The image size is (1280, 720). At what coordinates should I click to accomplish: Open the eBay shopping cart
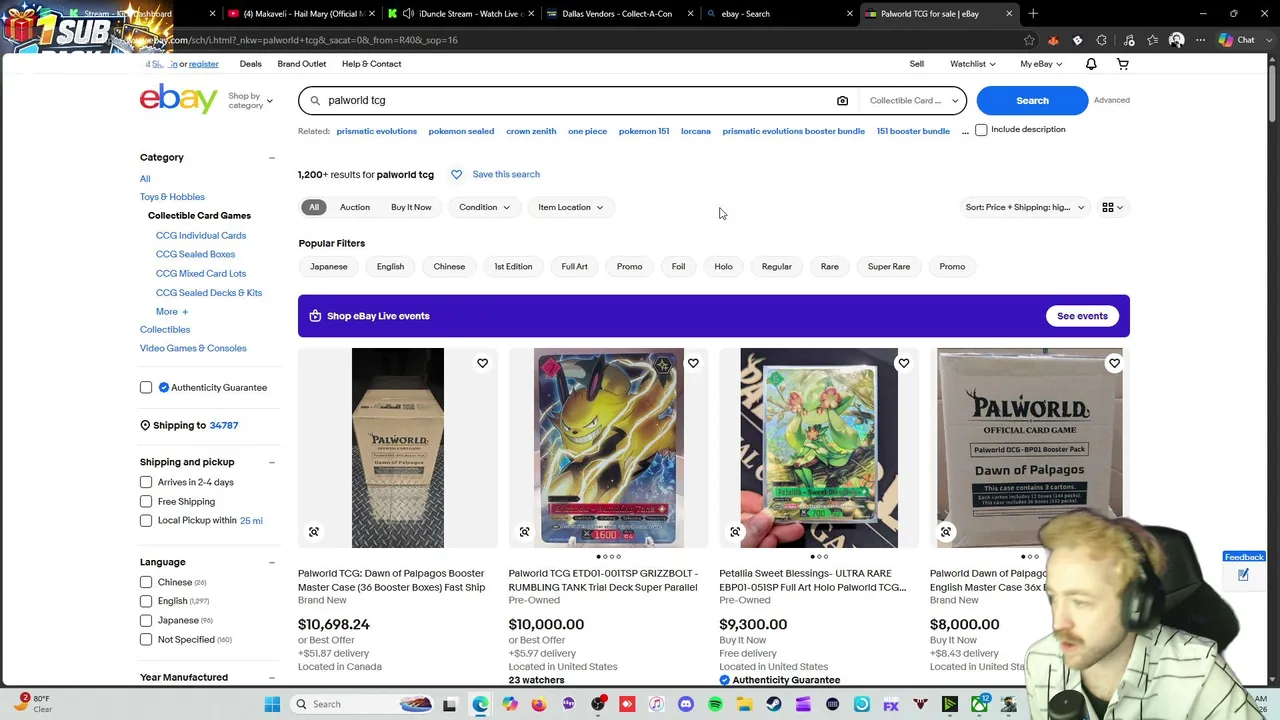click(x=1122, y=64)
